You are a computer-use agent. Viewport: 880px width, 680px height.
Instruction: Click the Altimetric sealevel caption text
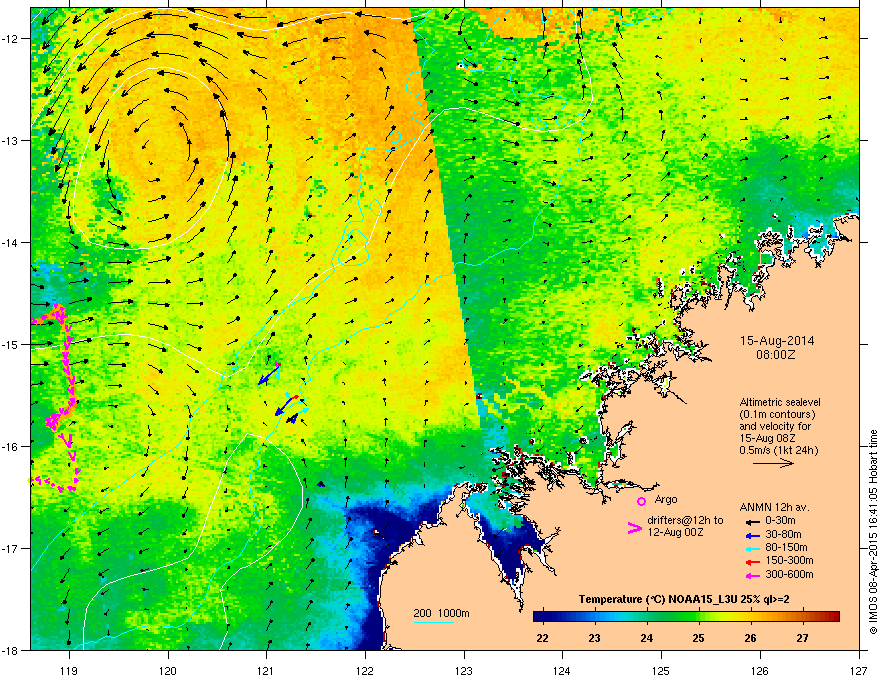780,402
